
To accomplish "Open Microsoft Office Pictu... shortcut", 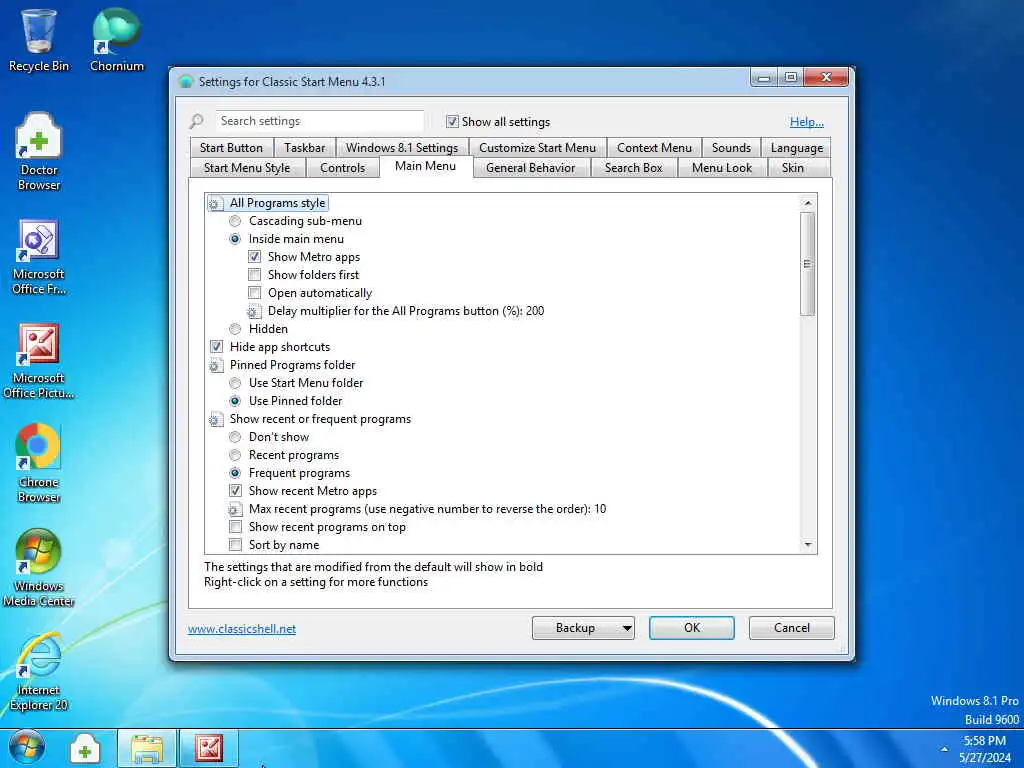I will (39, 360).
